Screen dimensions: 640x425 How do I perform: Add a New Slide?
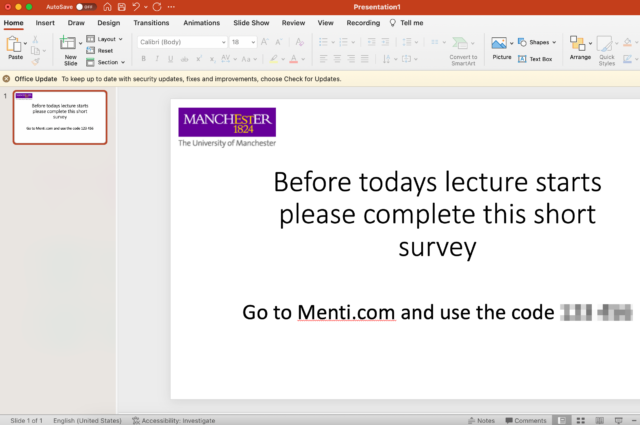70,51
